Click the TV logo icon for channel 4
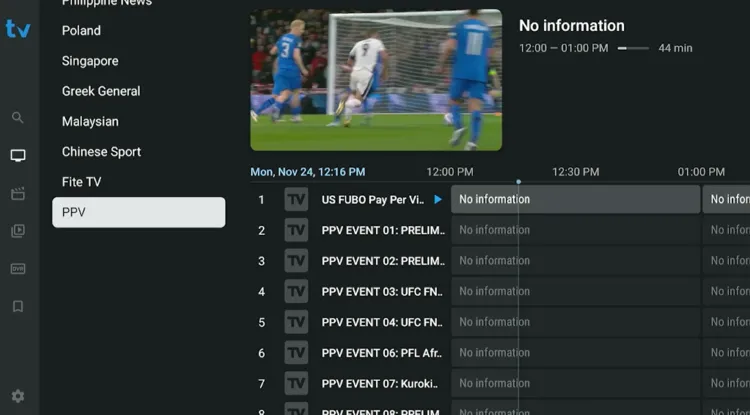Screen dimensions: 750x415 coord(296,291)
